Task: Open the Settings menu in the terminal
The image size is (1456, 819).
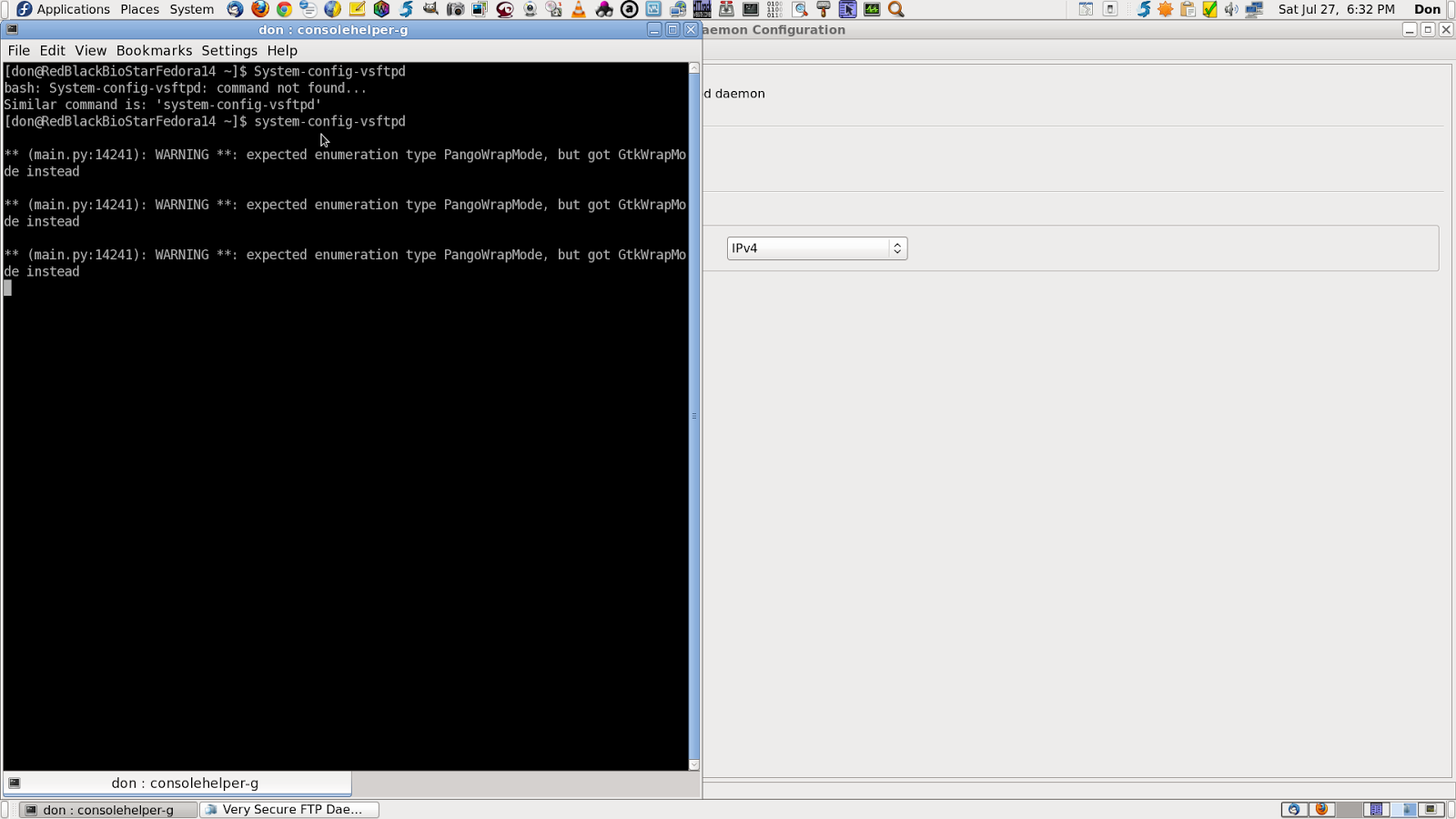Action: point(229,51)
